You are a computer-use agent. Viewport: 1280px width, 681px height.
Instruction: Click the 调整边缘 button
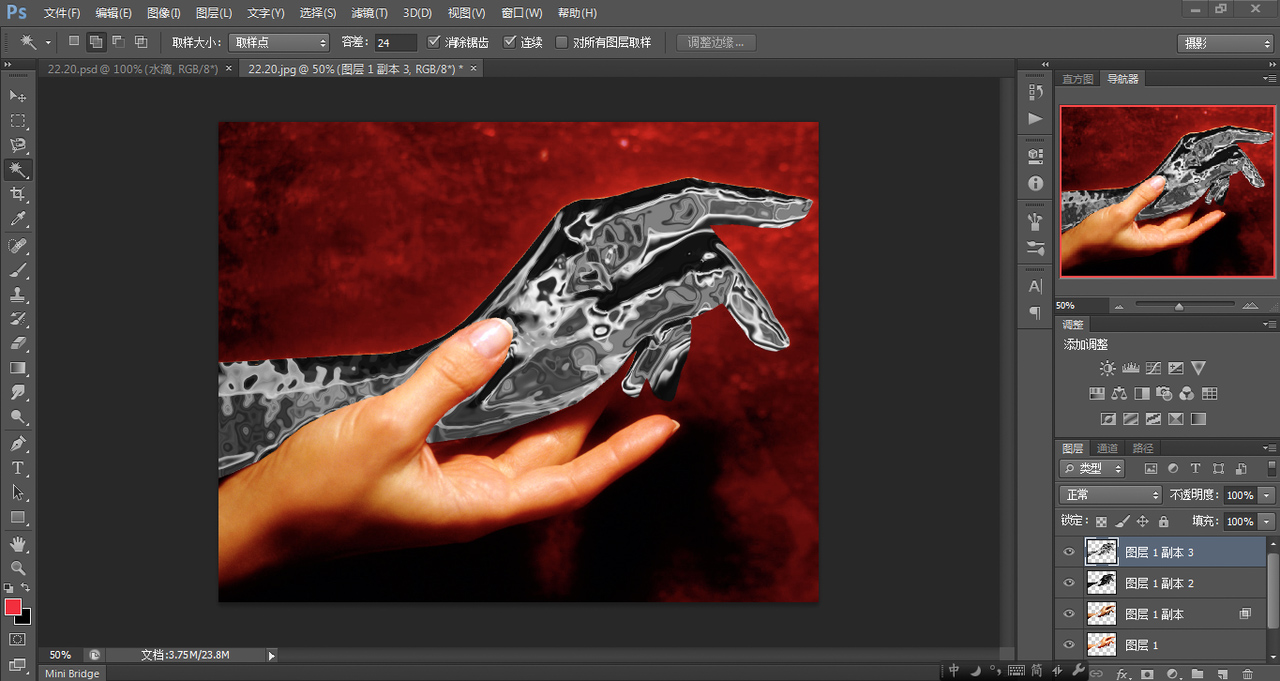(716, 42)
